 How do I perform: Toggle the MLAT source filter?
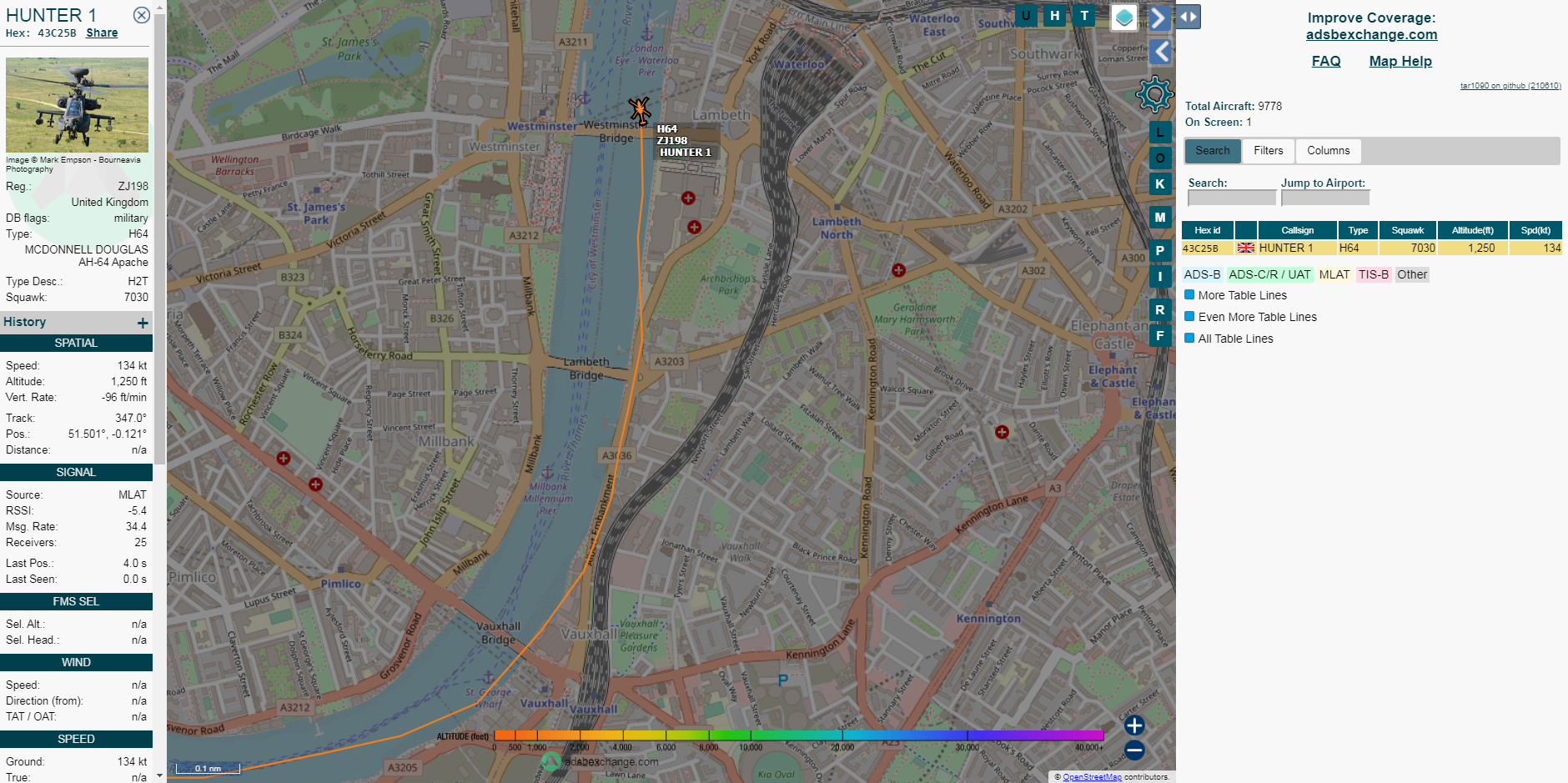point(1334,274)
